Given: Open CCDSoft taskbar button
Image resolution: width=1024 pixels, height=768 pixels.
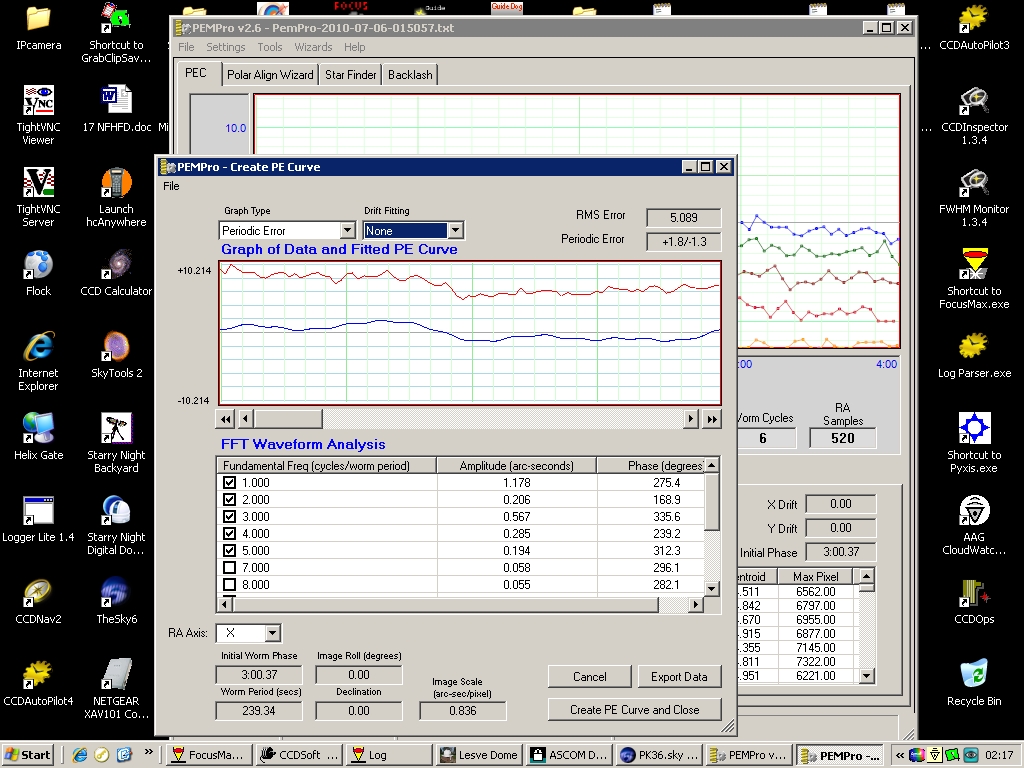Looking at the screenshot, I should 300,755.
